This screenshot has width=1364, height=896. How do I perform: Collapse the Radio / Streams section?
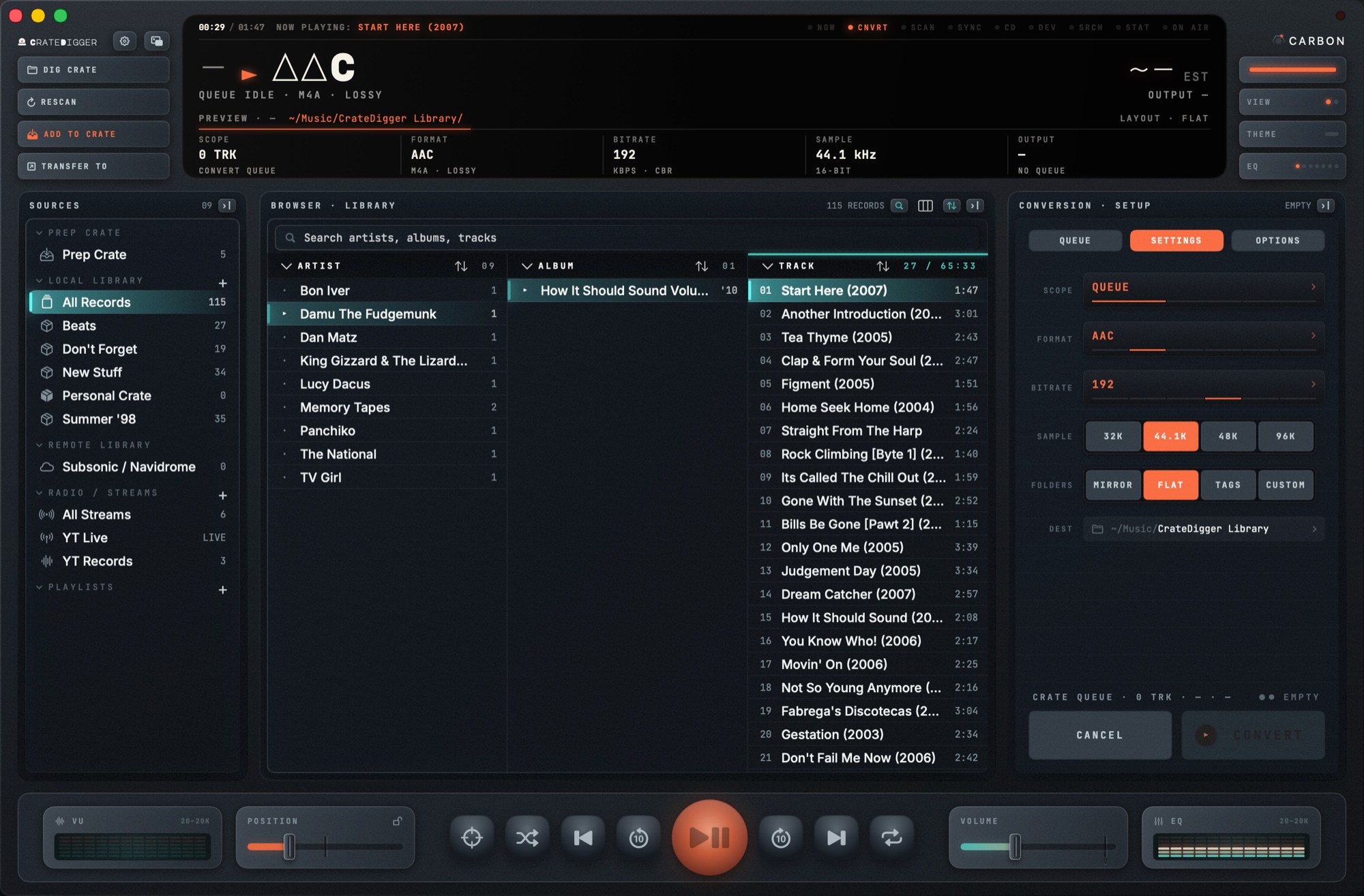[40, 492]
